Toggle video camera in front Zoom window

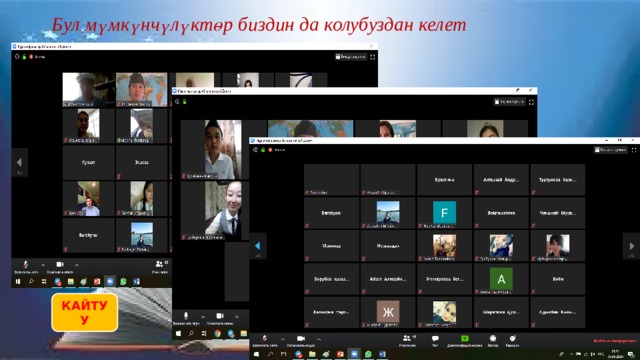[x=301, y=338]
